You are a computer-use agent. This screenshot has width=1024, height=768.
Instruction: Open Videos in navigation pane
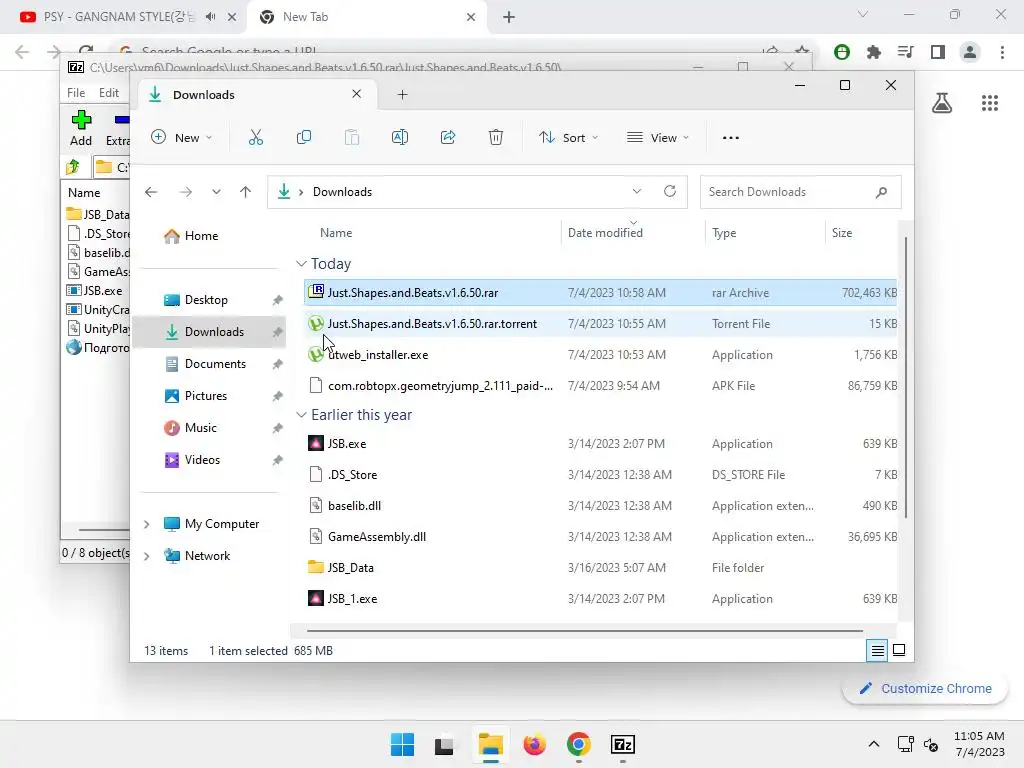click(202, 460)
